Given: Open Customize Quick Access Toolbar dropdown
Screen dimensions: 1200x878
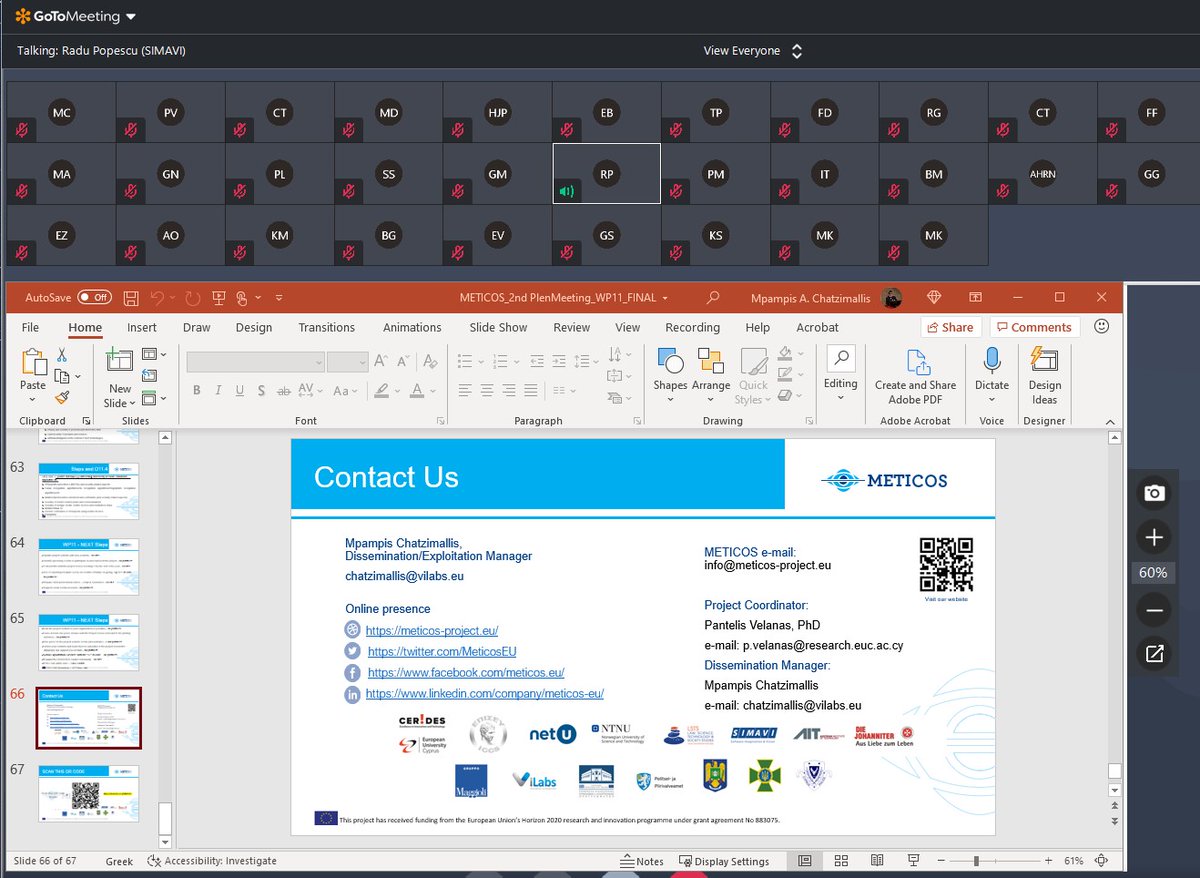Looking at the screenshot, I should click(279, 298).
